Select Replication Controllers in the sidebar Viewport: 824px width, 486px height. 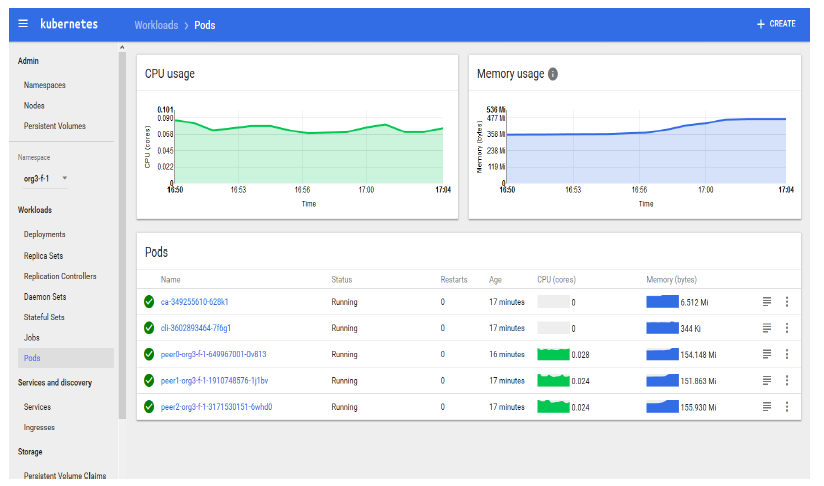pos(60,276)
